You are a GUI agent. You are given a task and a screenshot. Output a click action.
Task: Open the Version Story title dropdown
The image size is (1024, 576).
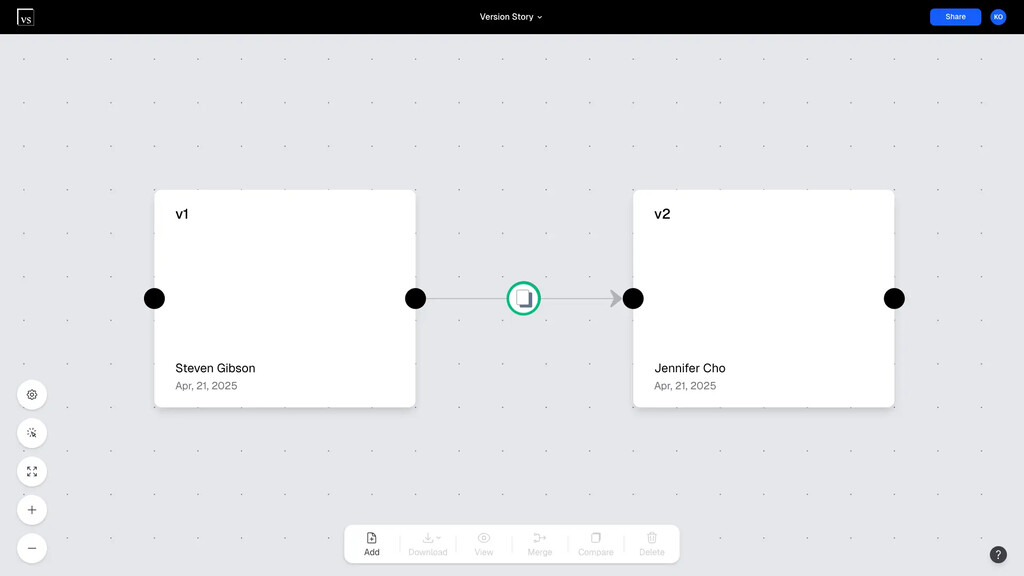[511, 17]
